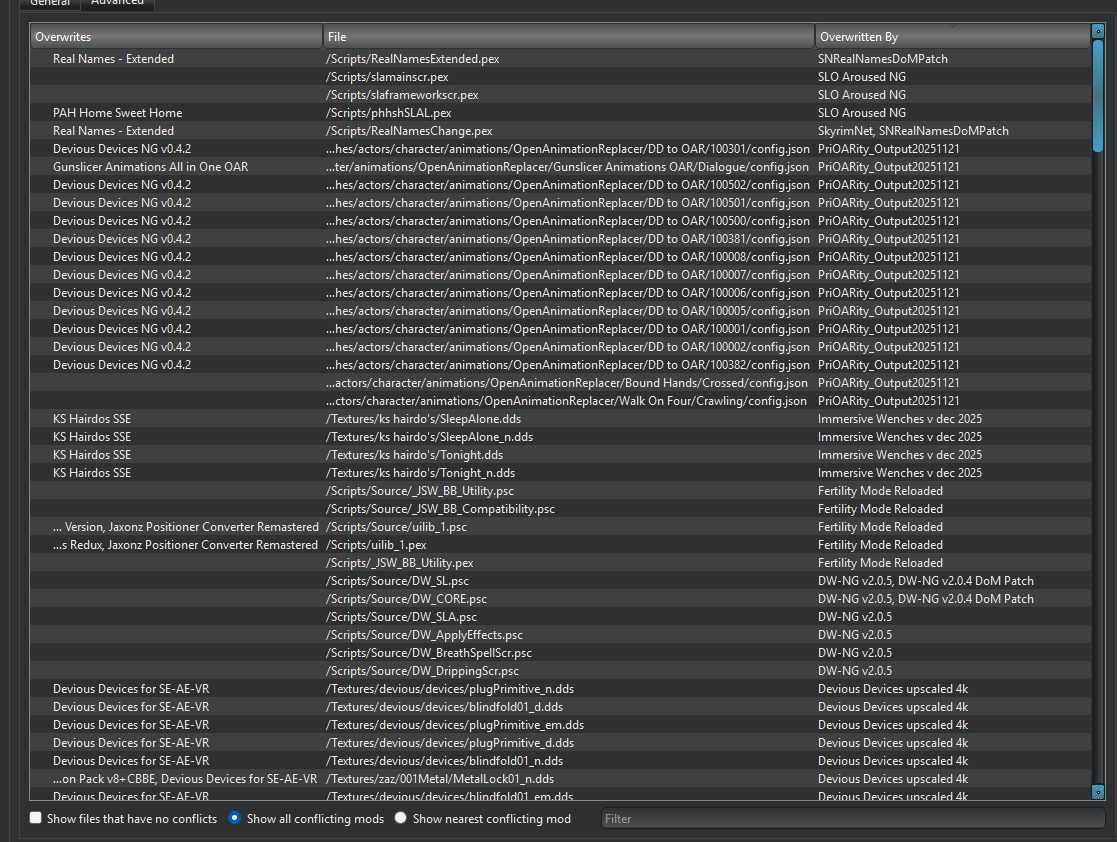Click the scrollbar down arrow

1098,791
